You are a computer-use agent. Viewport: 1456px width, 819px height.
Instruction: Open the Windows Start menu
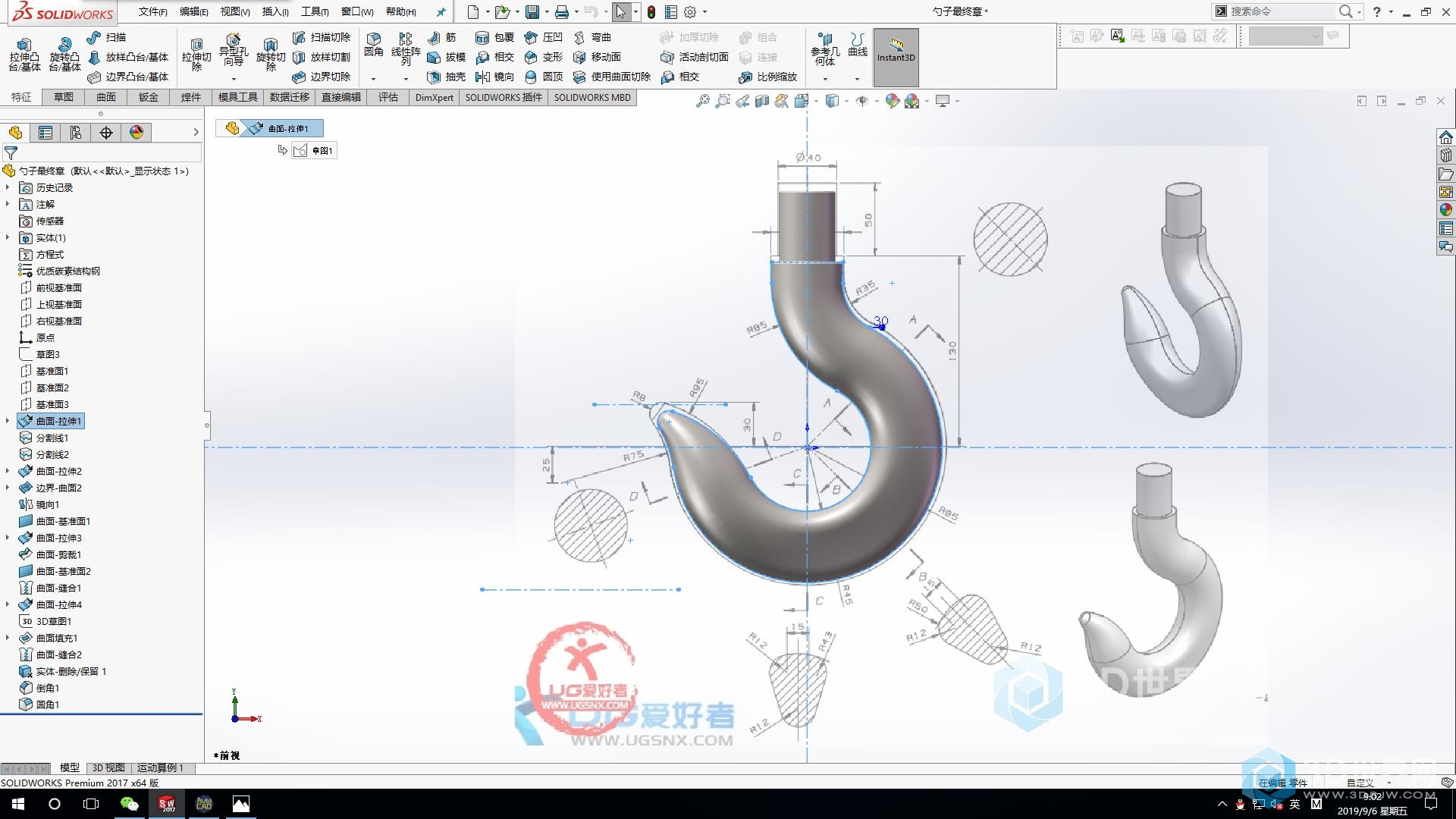[18, 804]
